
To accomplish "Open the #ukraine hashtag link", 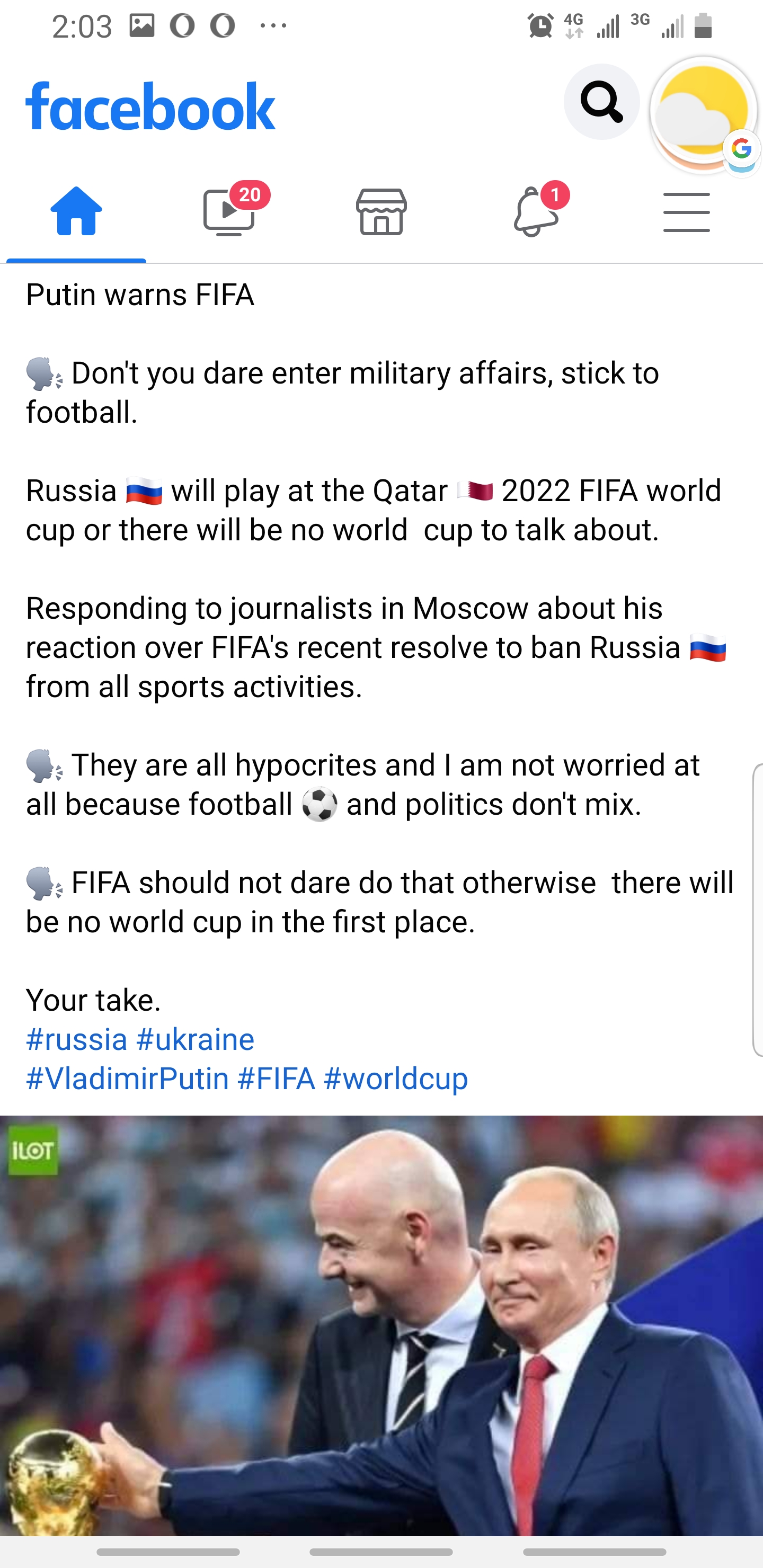I will 195,1039.
